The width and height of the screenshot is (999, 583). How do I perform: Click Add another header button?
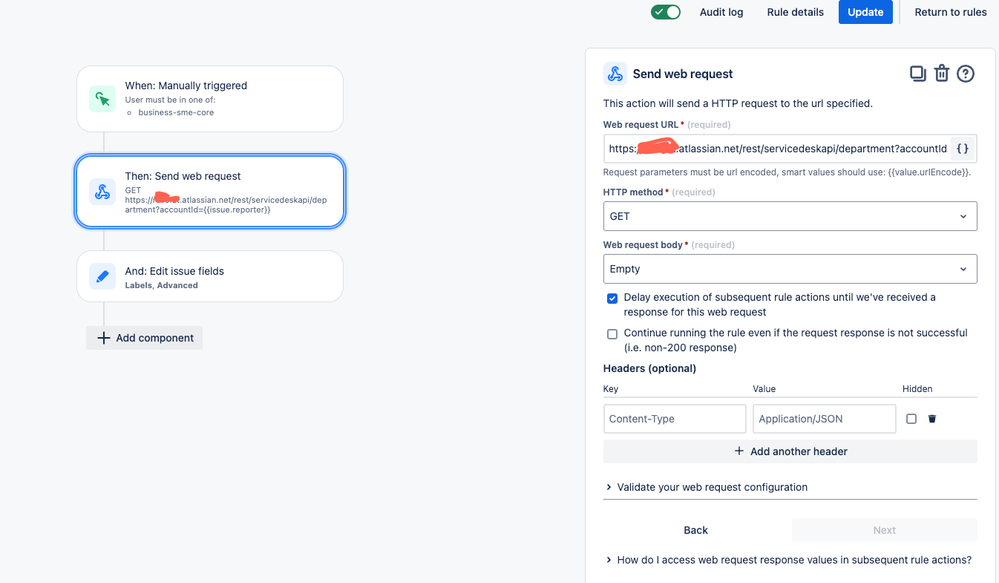790,451
